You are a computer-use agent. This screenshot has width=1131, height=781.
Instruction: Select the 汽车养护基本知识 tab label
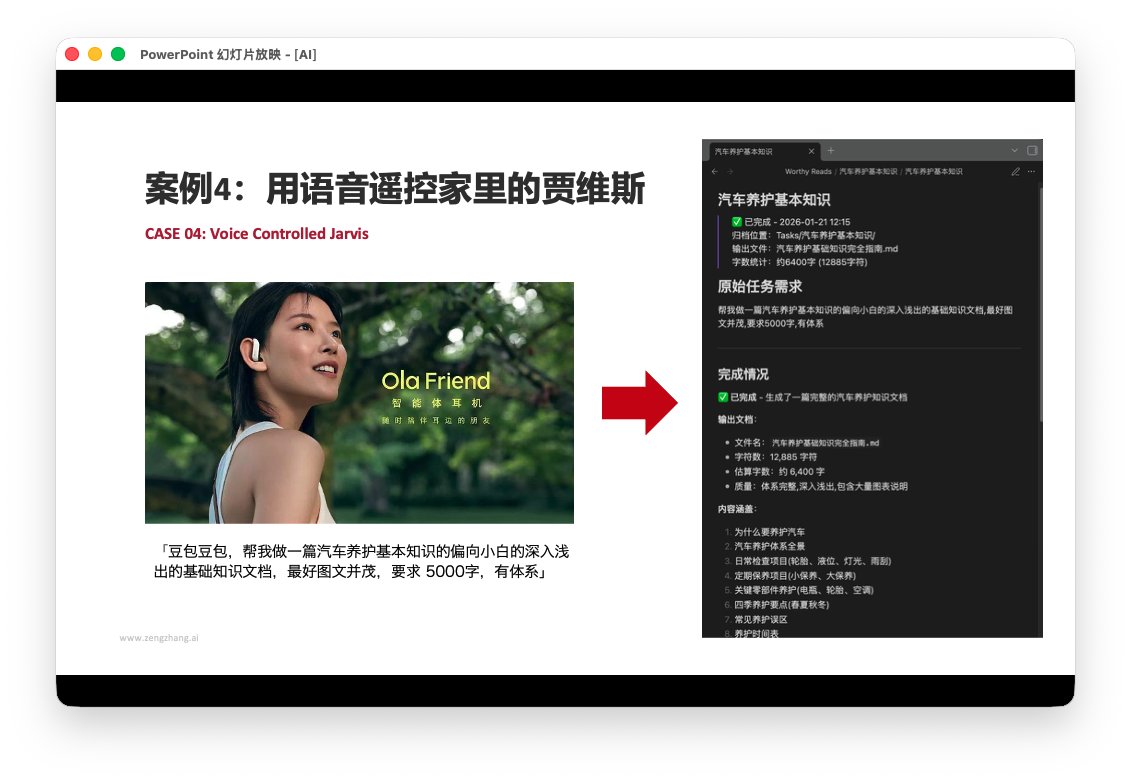pos(744,151)
